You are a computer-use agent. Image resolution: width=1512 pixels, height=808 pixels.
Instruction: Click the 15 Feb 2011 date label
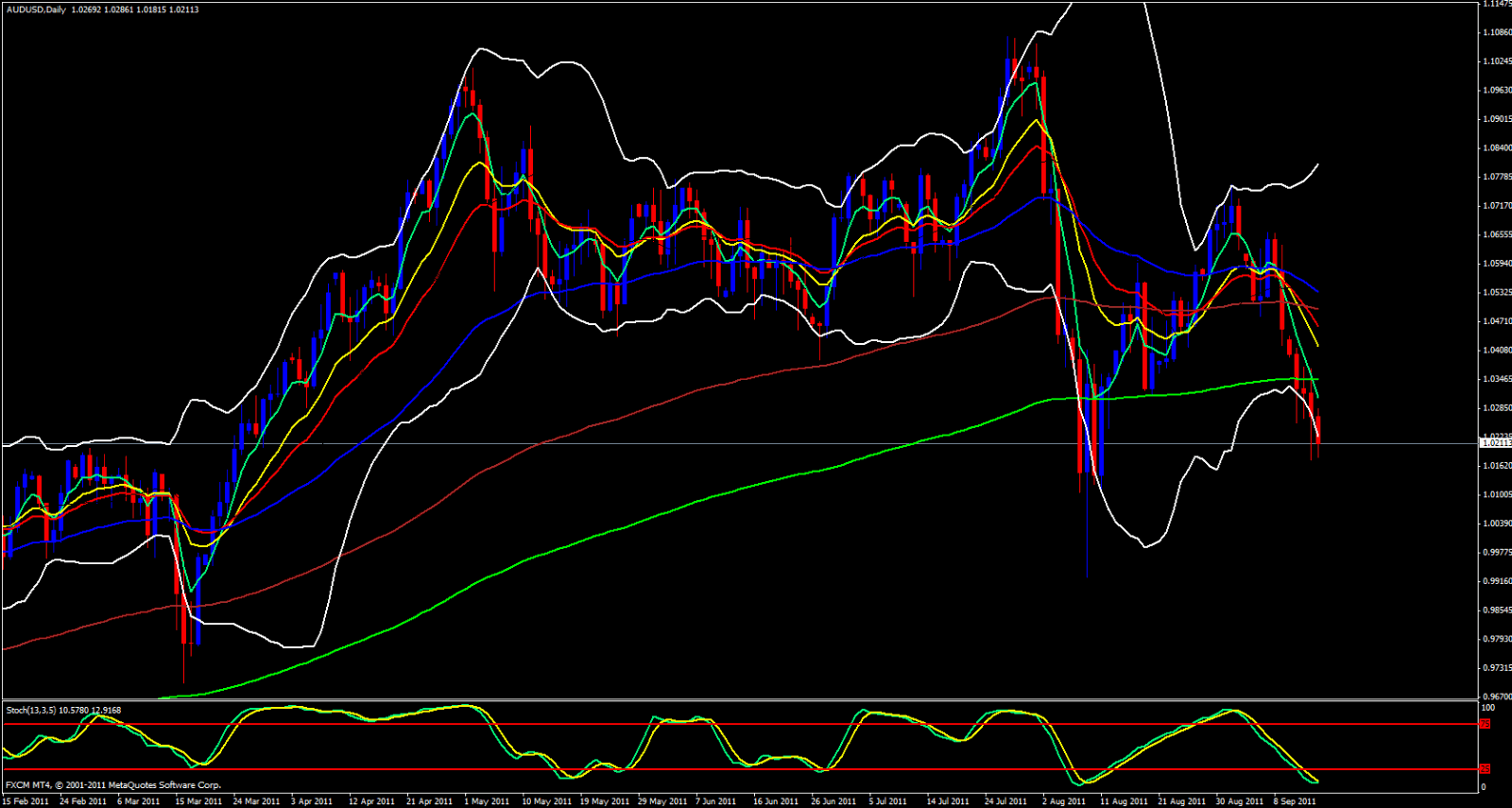pyautogui.click(x=26, y=801)
